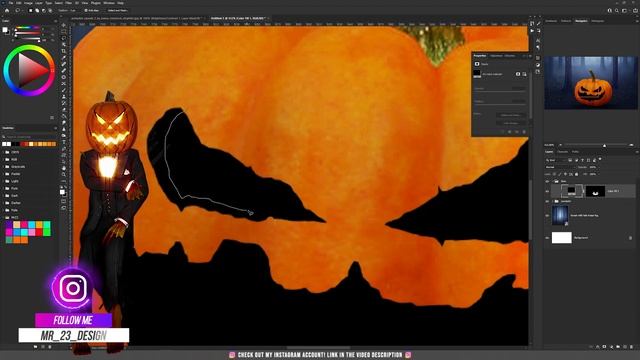
Task: Expand the second layer group
Action: pos(552,201)
